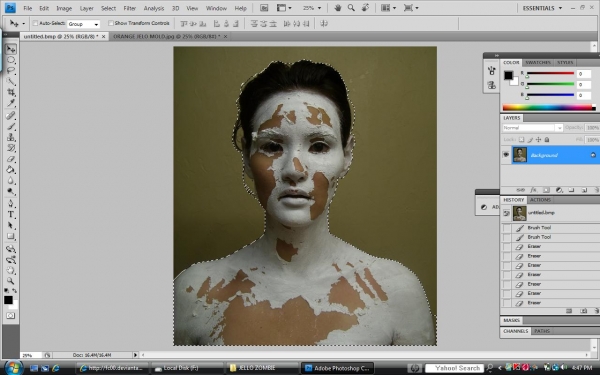The image size is (600, 375).
Task: Launch Bridge from the application bar
Action: (x=264, y=8)
